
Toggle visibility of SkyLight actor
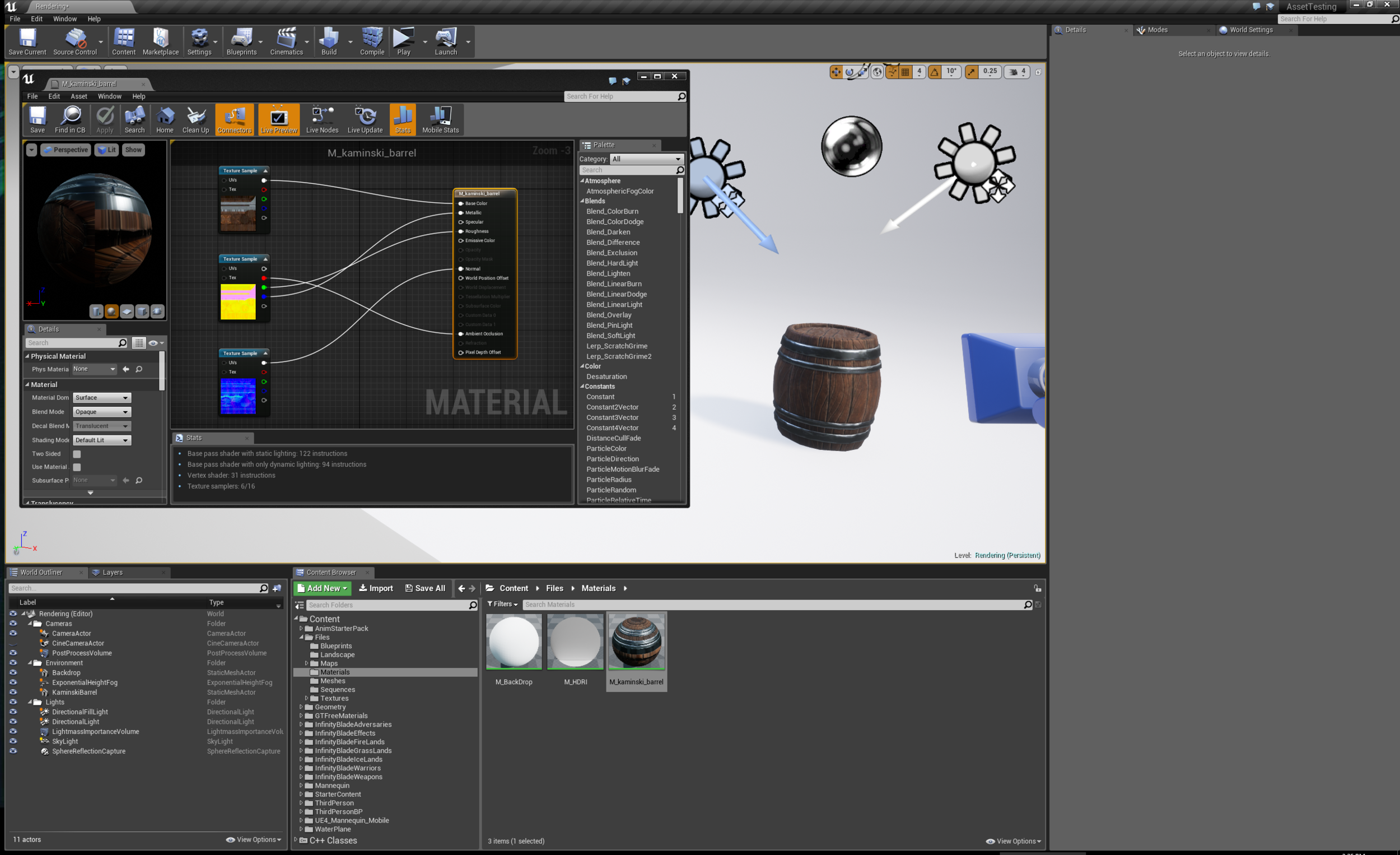click(x=13, y=741)
